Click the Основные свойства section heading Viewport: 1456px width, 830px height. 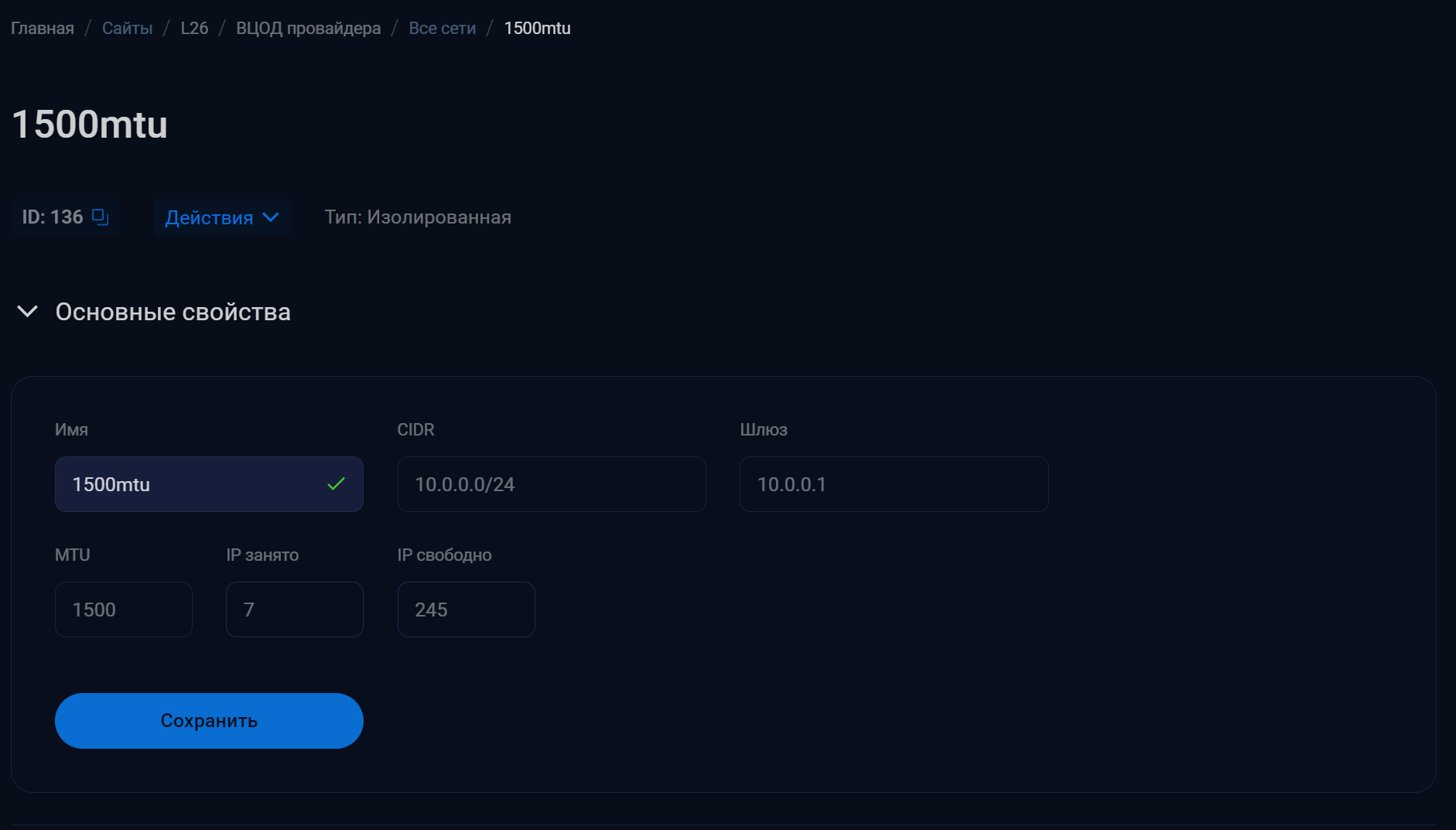click(x=173, y=312)
